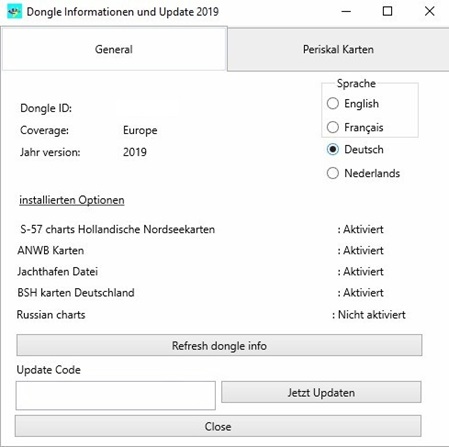449x447 pixels.
Task: Click the Russian charts Nicht aktiviert status
Action: (369, 315)
